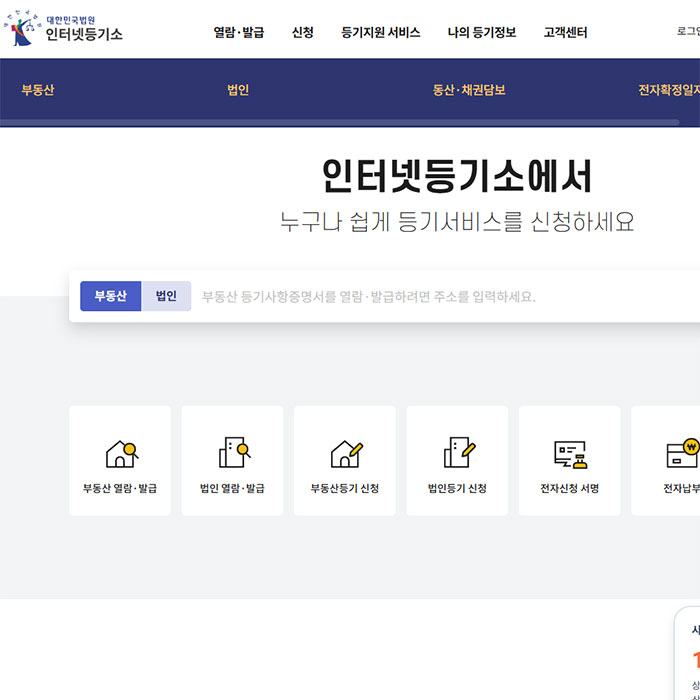This screenshot has height=700, width=700.
Task: Open the 부동산등기 신청 card label
Action: point(345,488)
